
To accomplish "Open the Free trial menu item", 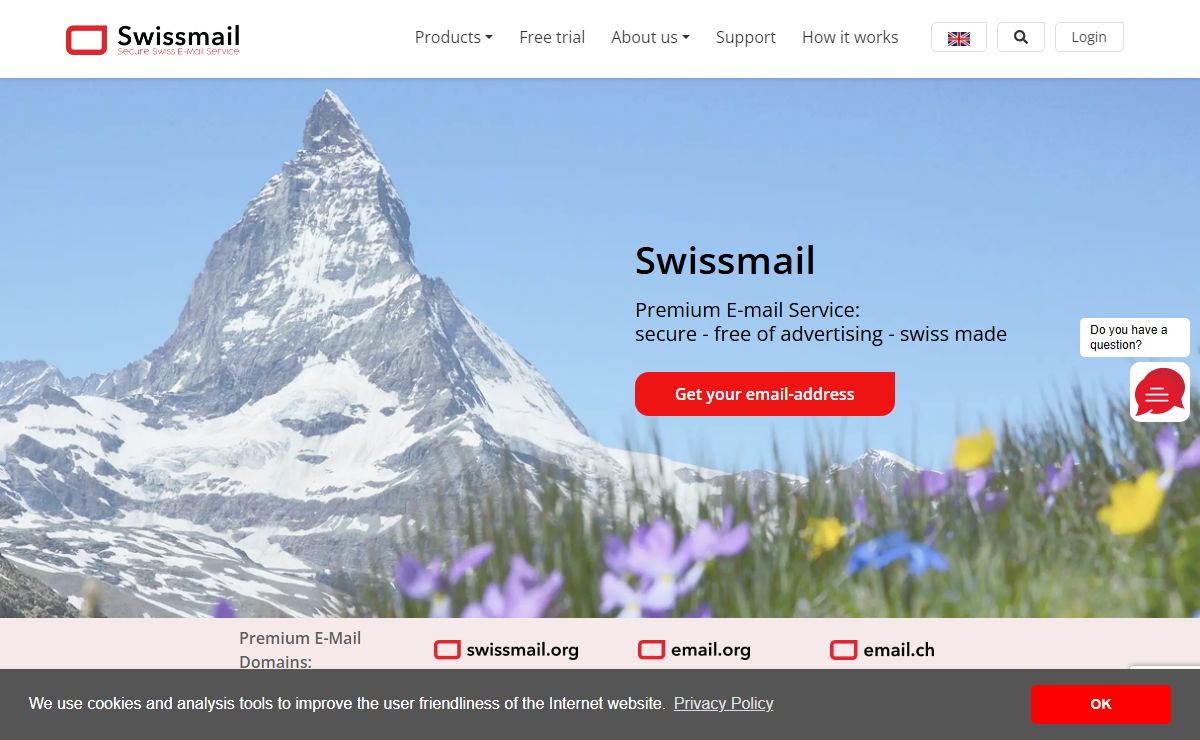I will pos(552,37).
